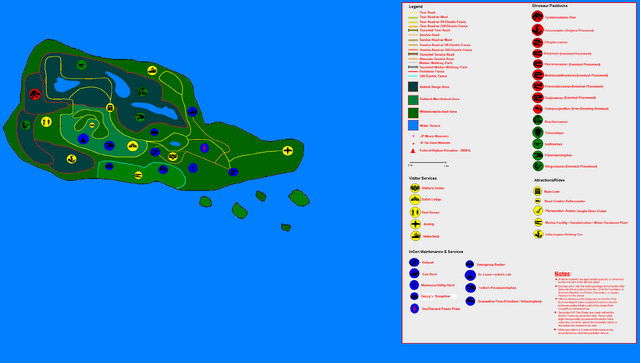Click the Main Gate marker on the island map
640x363 pixels.
tap(110, 108)
